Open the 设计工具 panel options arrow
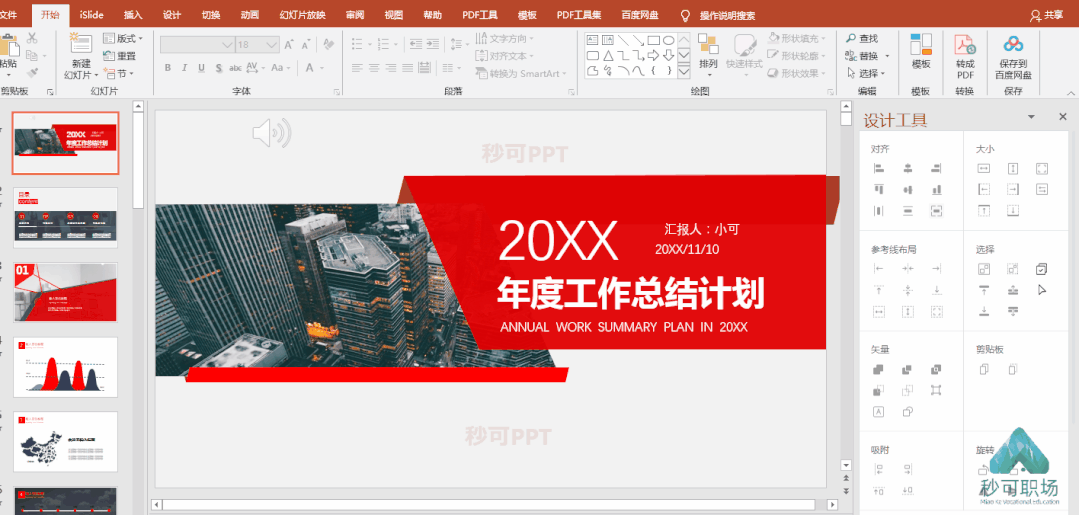The image size is (1079, 515). (1031, 117)
